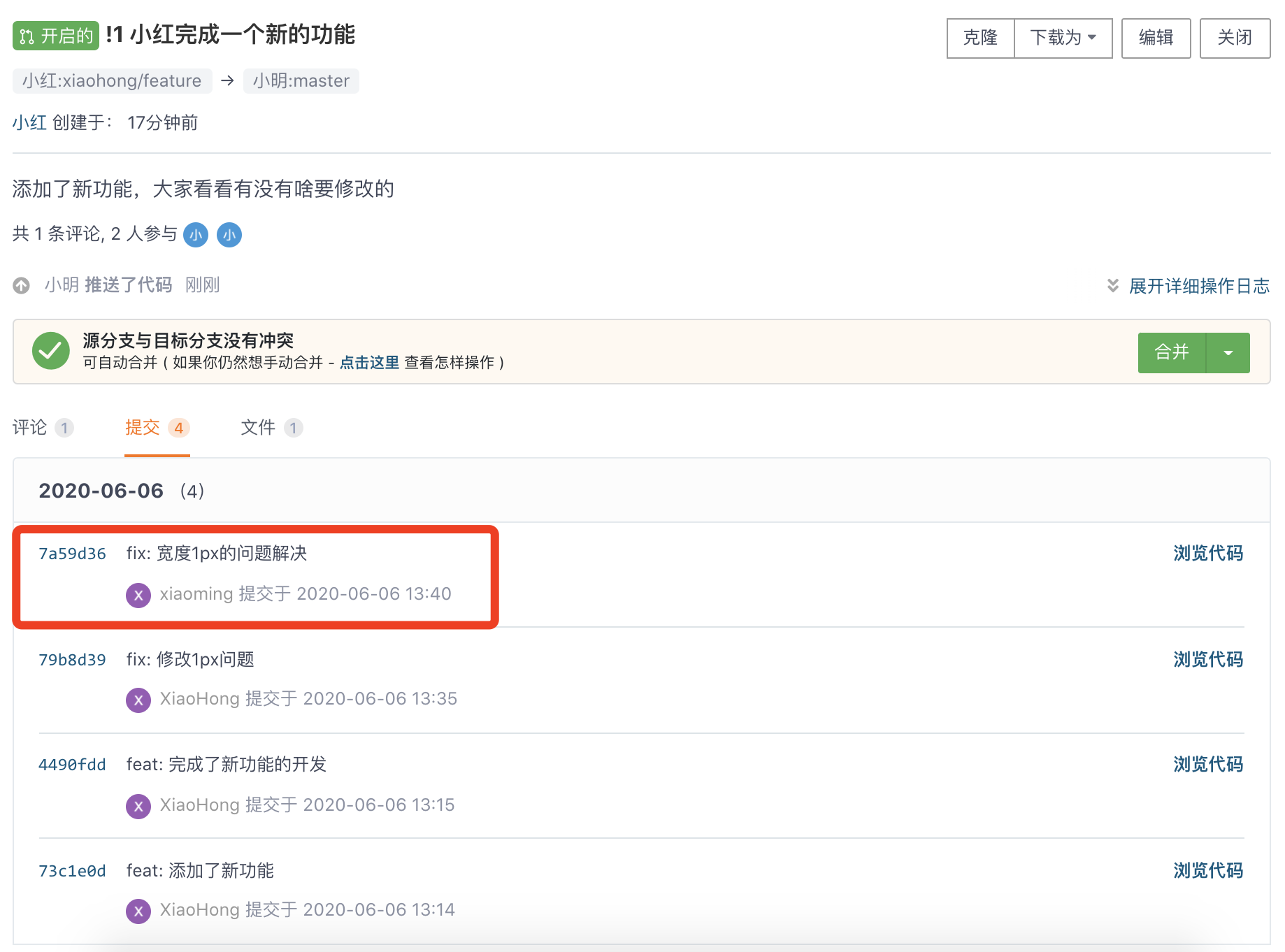Click the 点击这里 manual merge link
This screenshot has height=952, width=1285.
(369, 362)
